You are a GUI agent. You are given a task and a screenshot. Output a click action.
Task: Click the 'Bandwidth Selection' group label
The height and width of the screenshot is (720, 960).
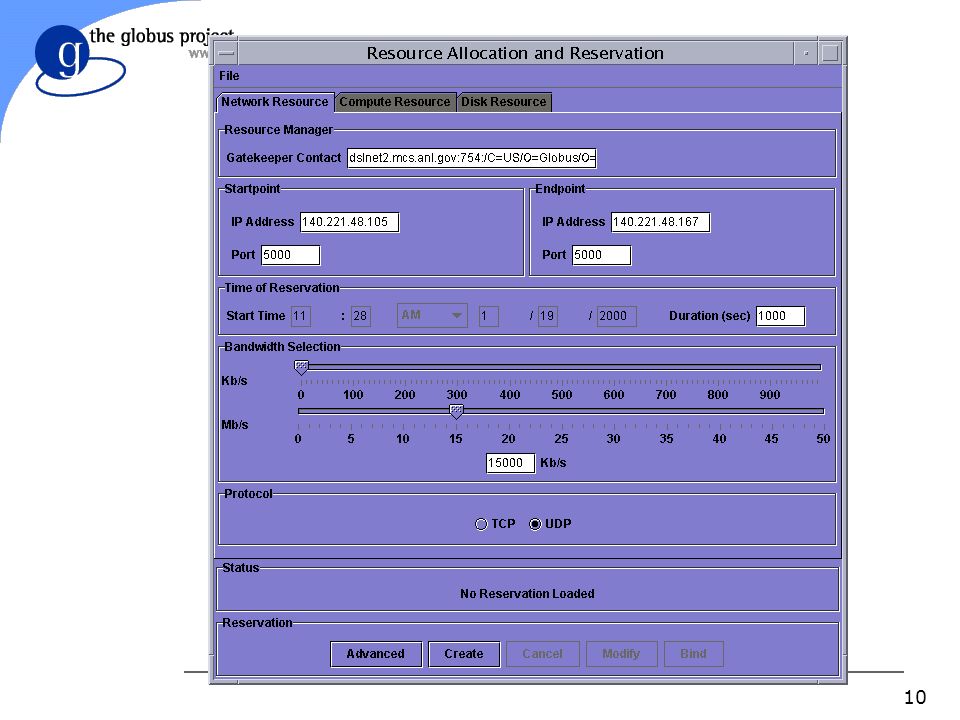coord(282,347)
